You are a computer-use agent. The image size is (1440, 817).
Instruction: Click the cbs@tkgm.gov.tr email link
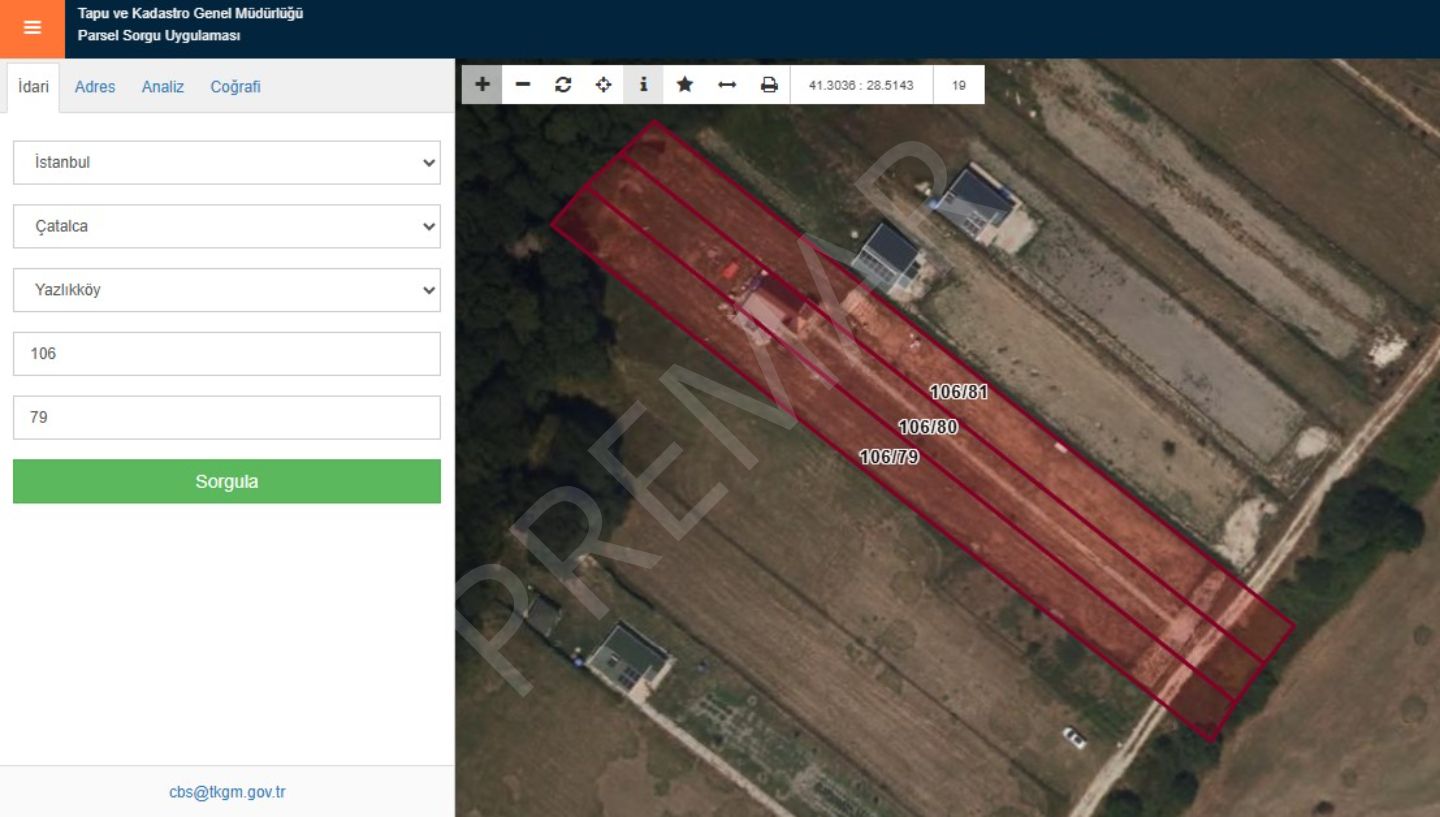coord(227,792)
